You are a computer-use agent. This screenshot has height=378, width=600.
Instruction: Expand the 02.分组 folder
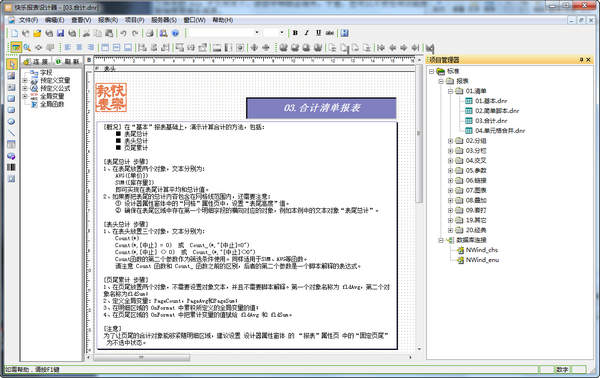tap(450, 141)
